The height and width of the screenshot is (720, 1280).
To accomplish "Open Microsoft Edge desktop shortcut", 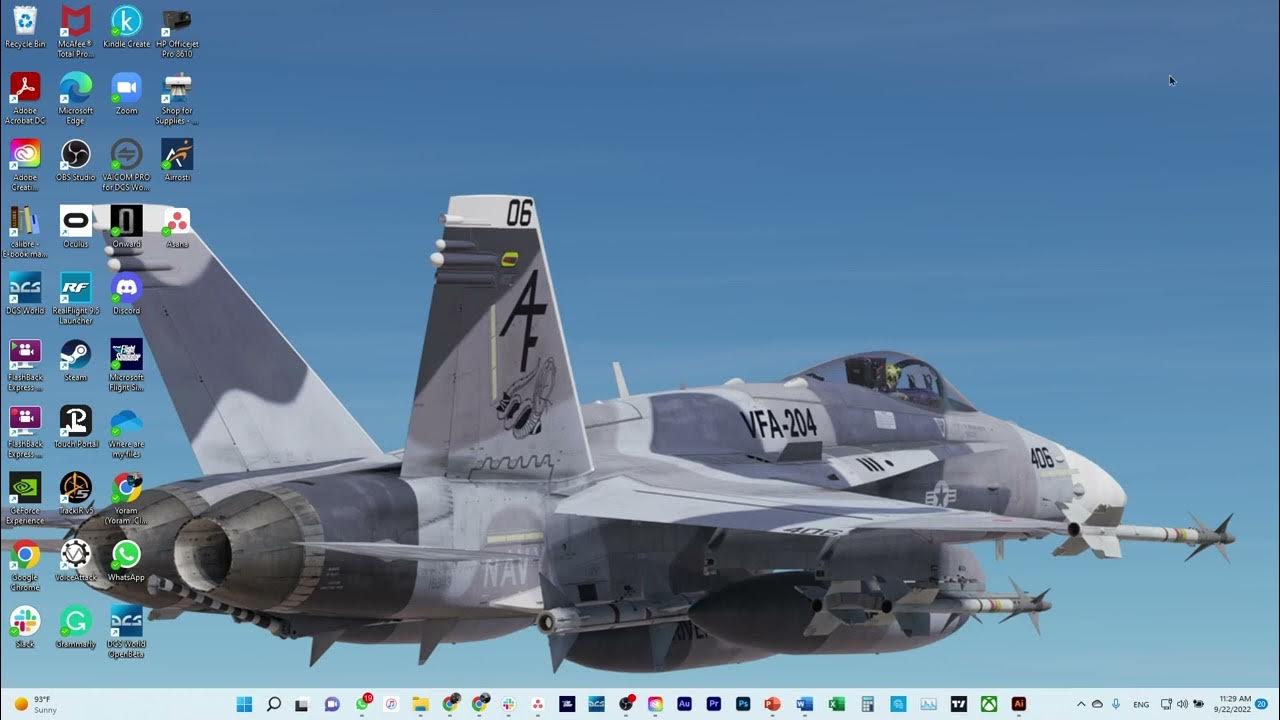I will [x=75, y=98].
